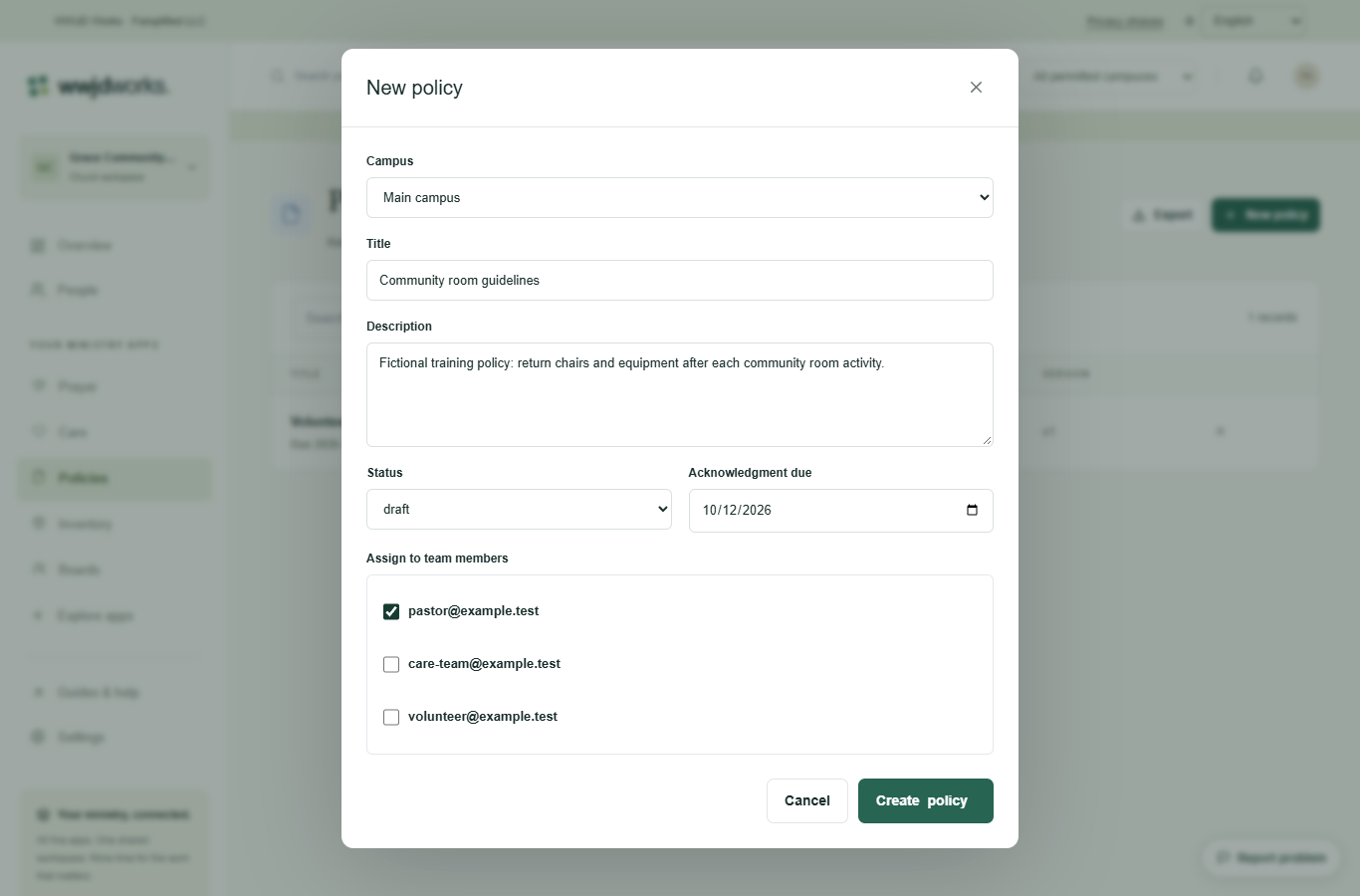Open the Campus dropdown showing Main campus
This screenshot has width=1360, height=896.
[680, 197]
